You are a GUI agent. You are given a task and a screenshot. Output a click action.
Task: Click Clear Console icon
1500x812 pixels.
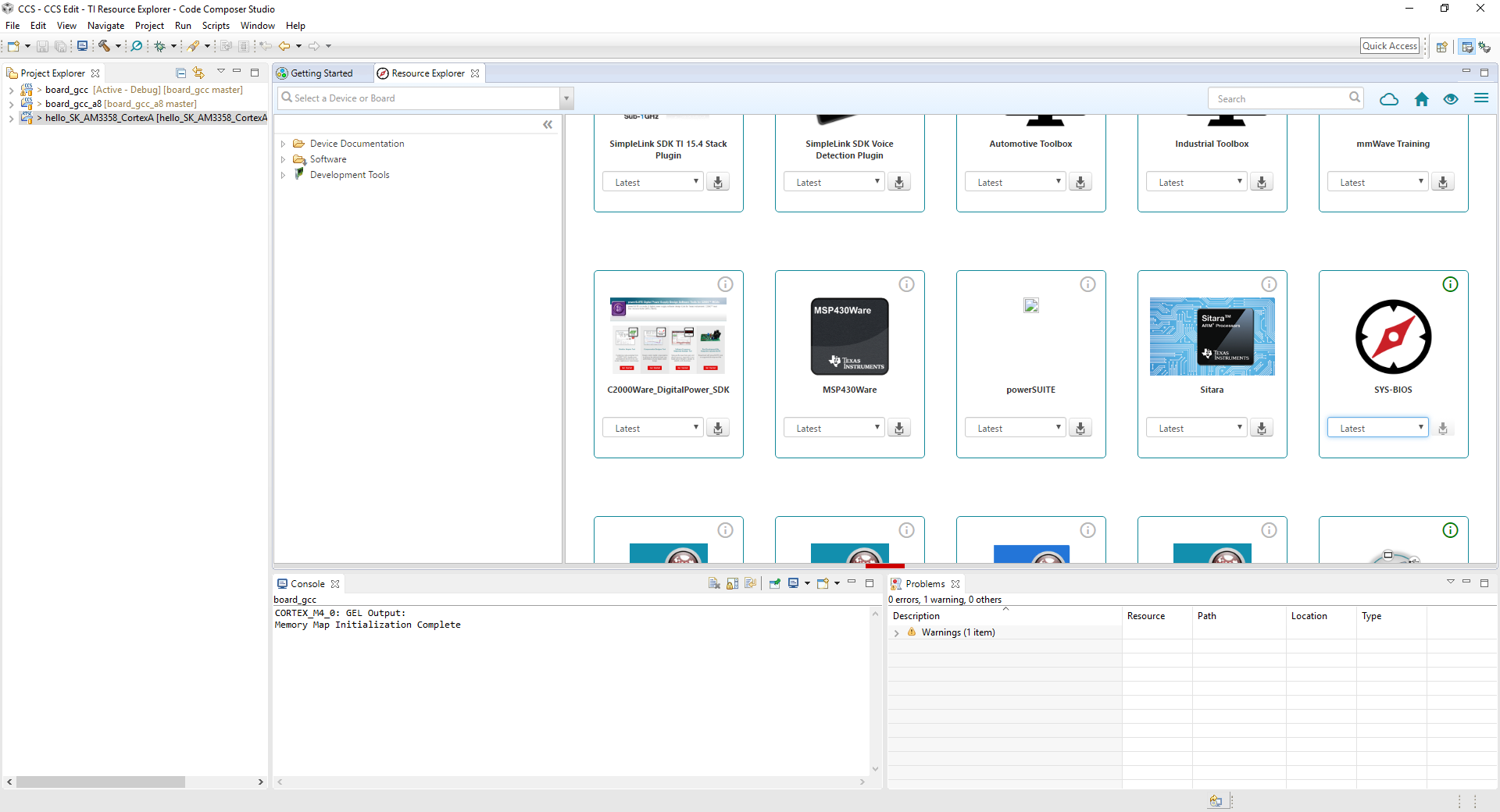(x=714, y=583)
